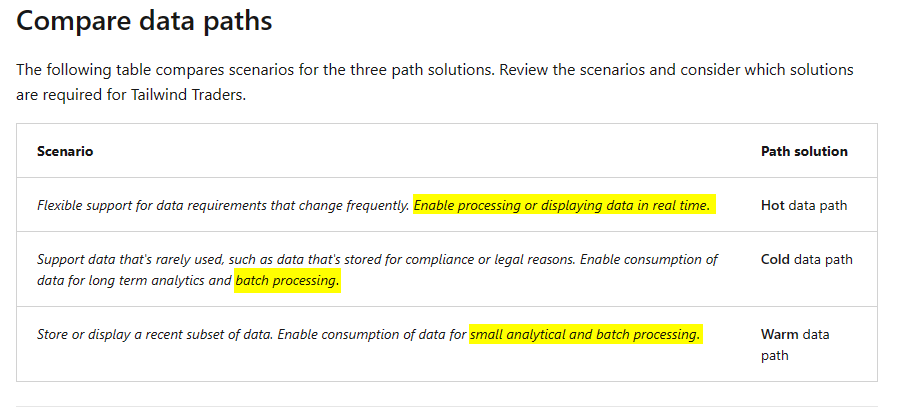
Task: Click the 'Warm data path' cell
Action: pos(795,344)
